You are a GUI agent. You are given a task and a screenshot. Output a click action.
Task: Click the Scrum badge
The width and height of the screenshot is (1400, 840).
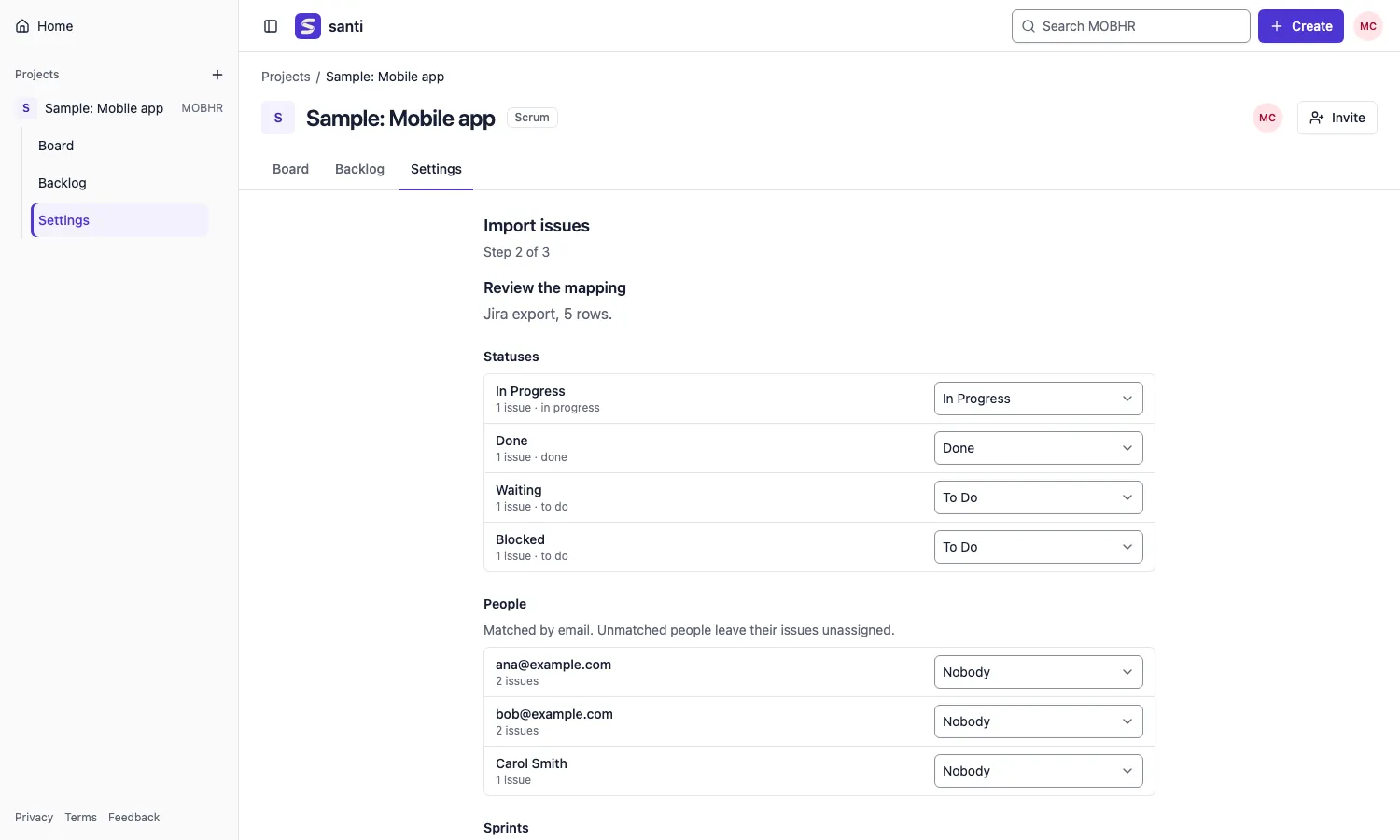[x=532, y=118]
